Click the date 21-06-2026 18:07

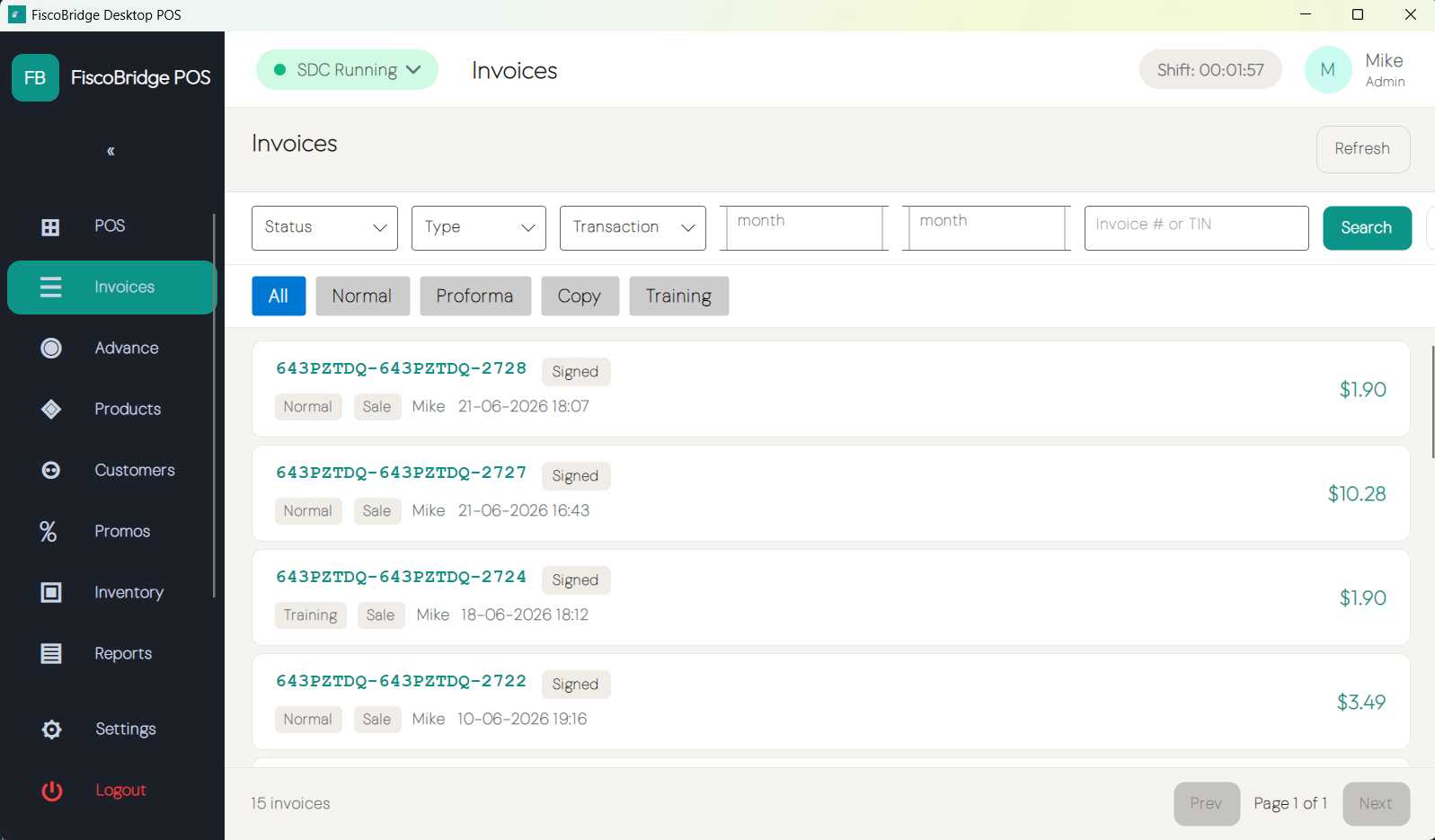(524, 407)
